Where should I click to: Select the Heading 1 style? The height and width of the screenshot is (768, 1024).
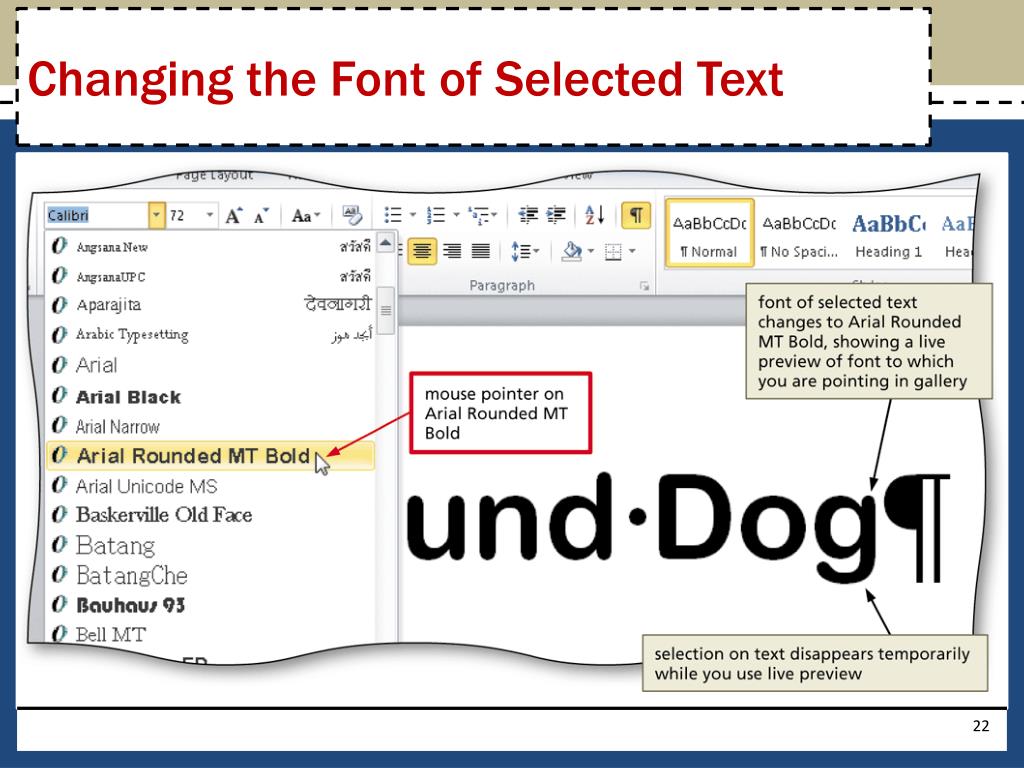pyautogui.click(x=888, y=234)
